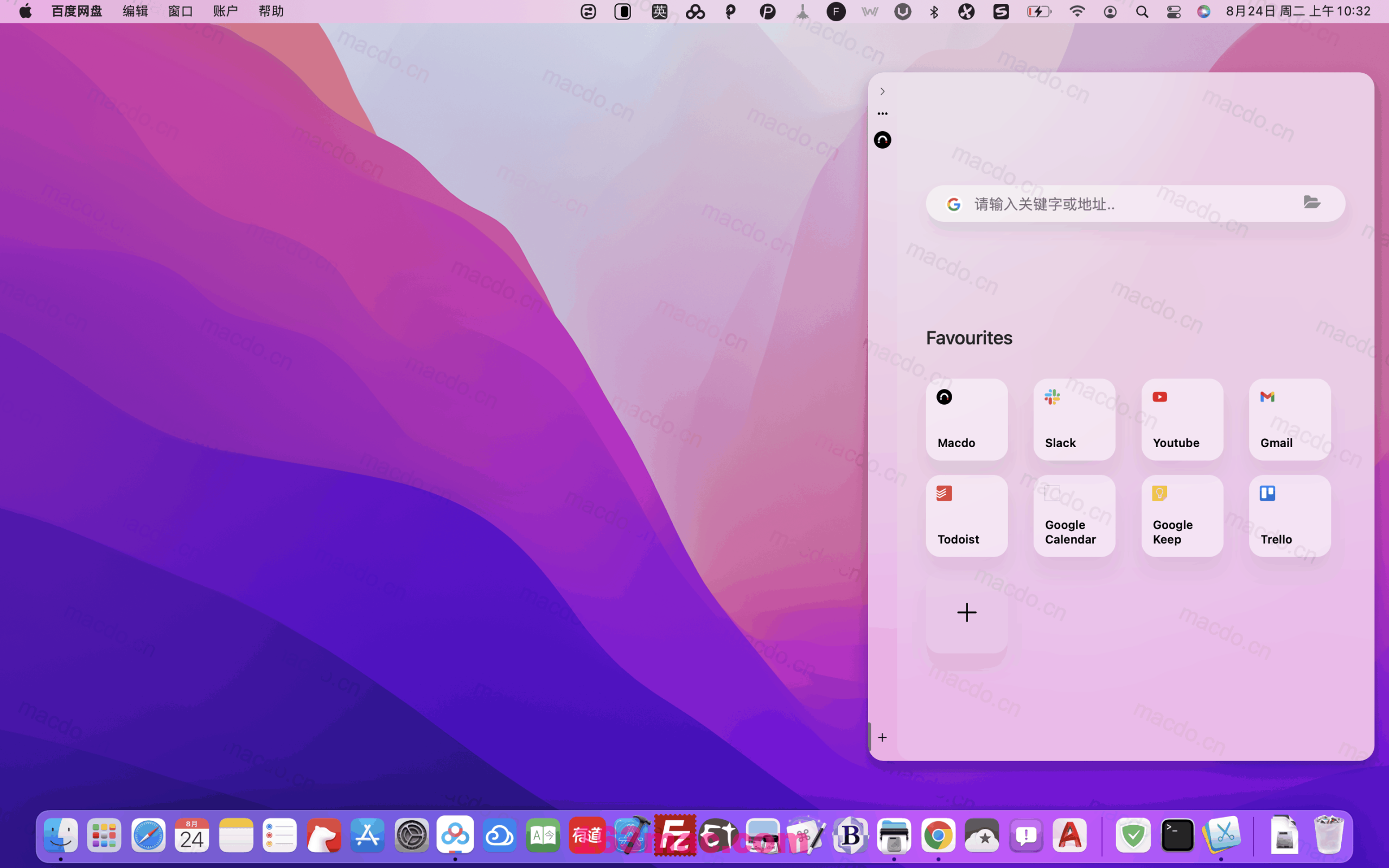The image size is (1389, 868).
Task: Click the Favourites heading
Action: click(969, 337)
